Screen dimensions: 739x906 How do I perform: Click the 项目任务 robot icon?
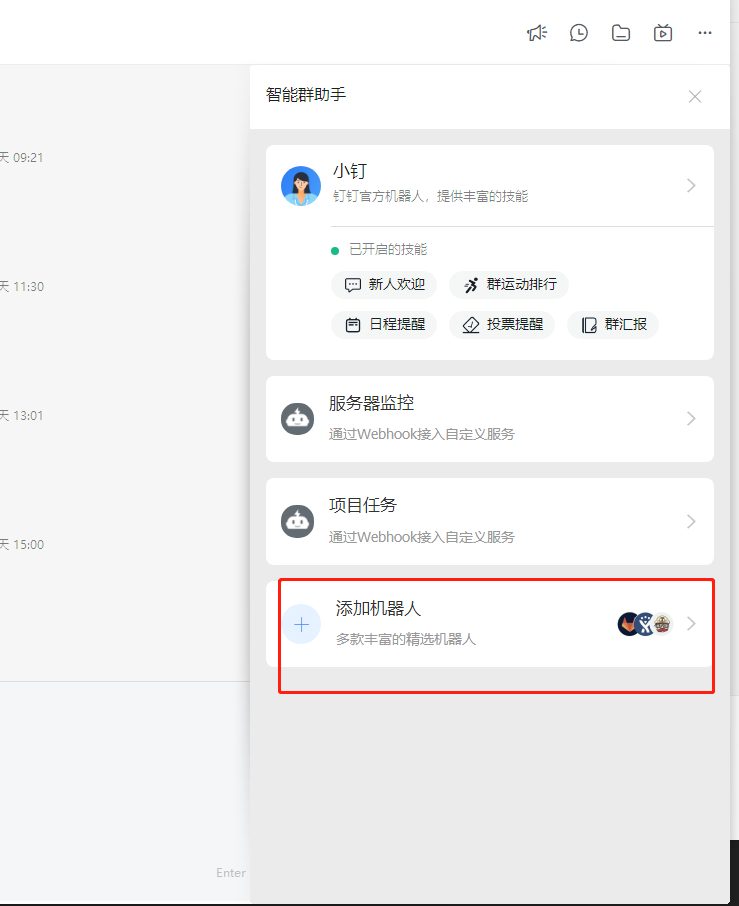298,521
